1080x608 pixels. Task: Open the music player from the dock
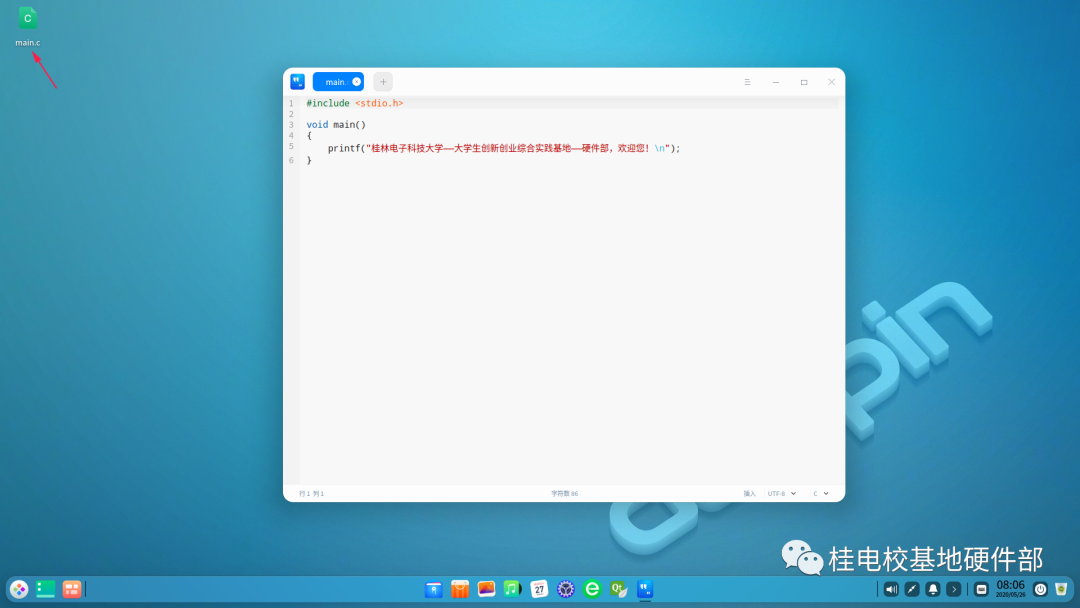(x=512, y=589)
